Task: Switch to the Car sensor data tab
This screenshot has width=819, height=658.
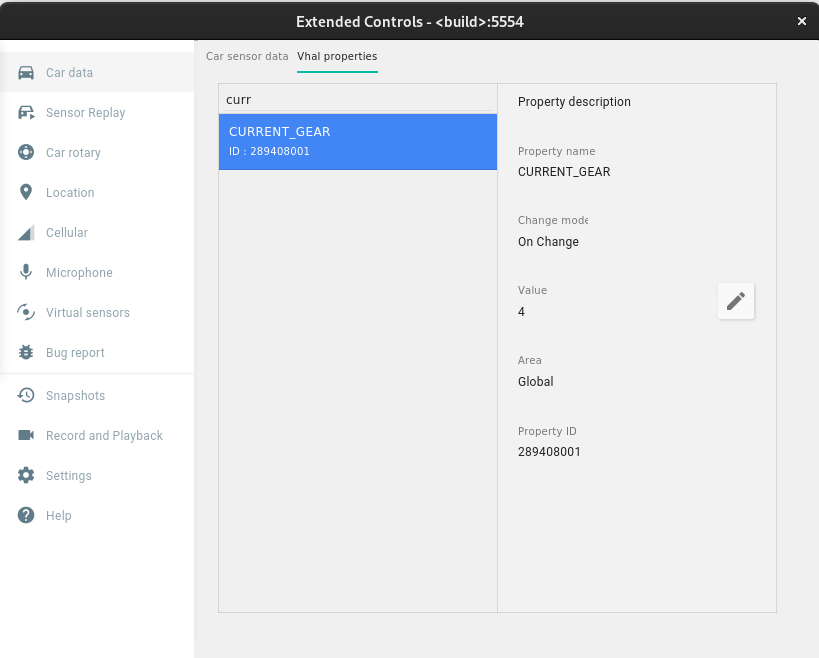Action: coord(247,56)
